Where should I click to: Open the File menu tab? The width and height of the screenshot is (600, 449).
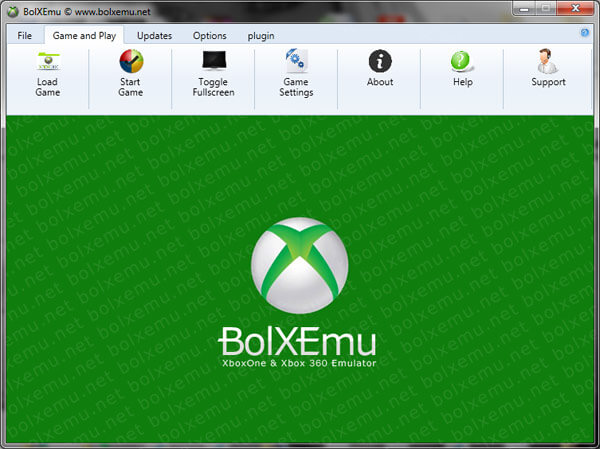[x=24, y=36]
